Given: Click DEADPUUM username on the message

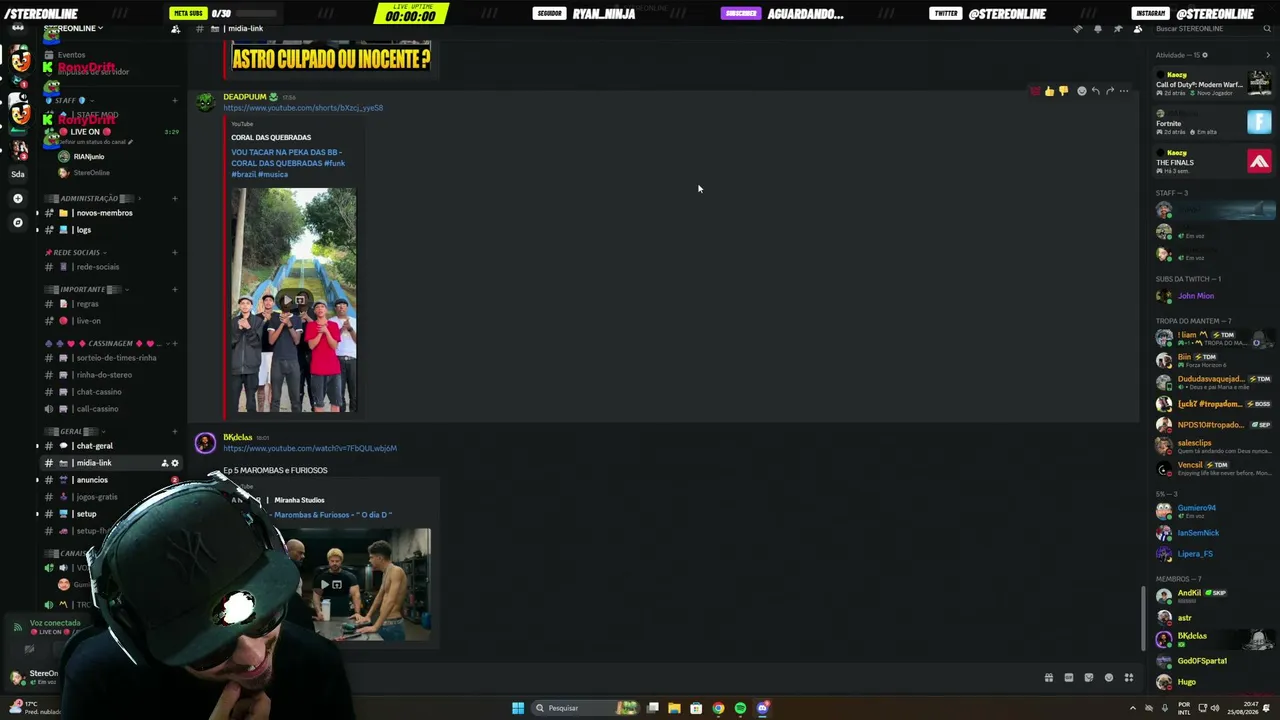Looking at the screenshot, I should [x=245, y=97].
